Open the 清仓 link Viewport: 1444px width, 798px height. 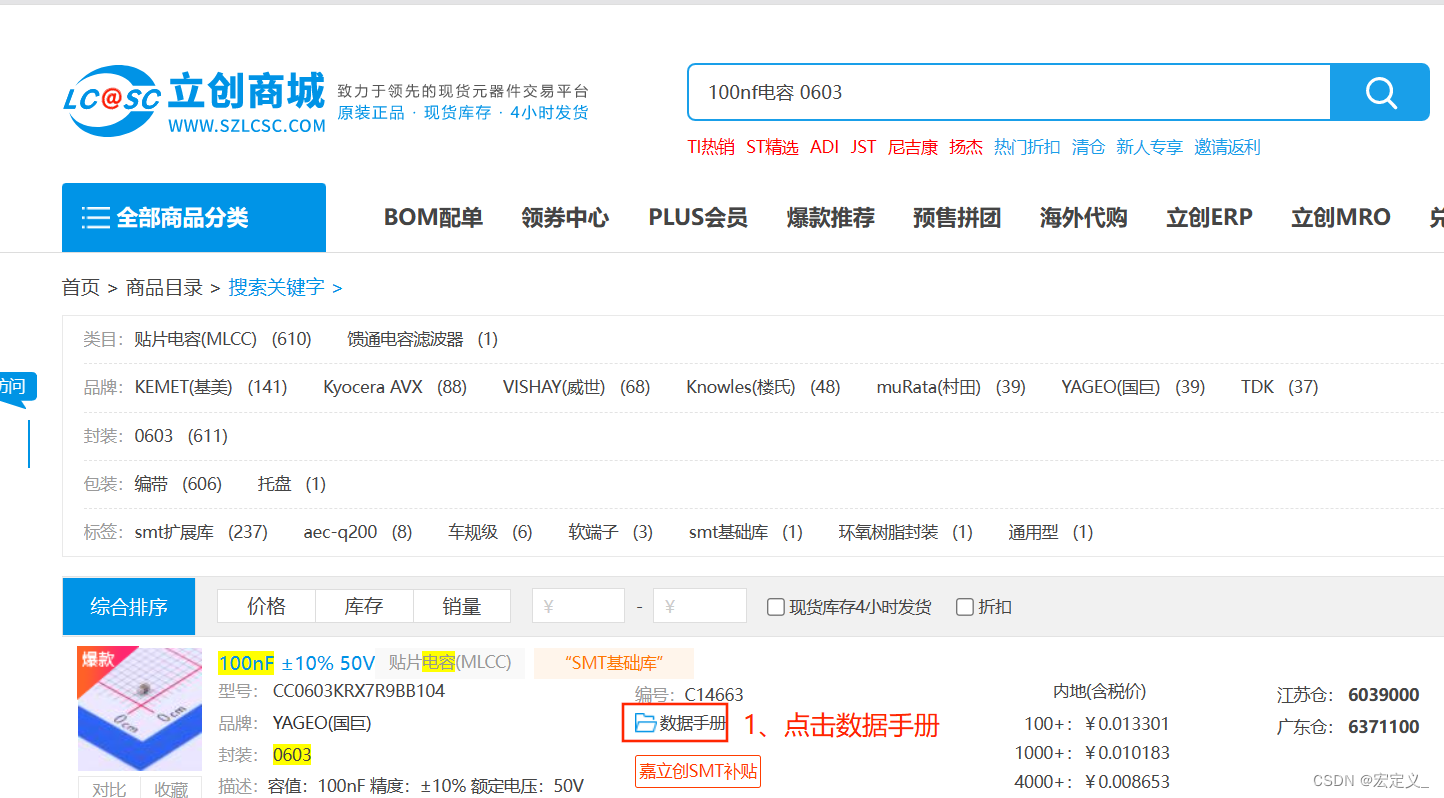coord(1088,147)
